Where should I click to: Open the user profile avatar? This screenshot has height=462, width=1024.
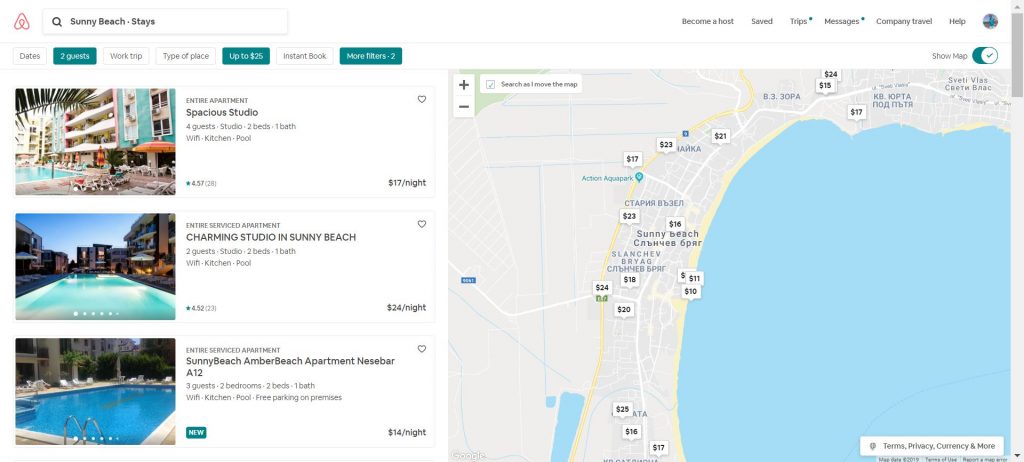coord(990,21)
